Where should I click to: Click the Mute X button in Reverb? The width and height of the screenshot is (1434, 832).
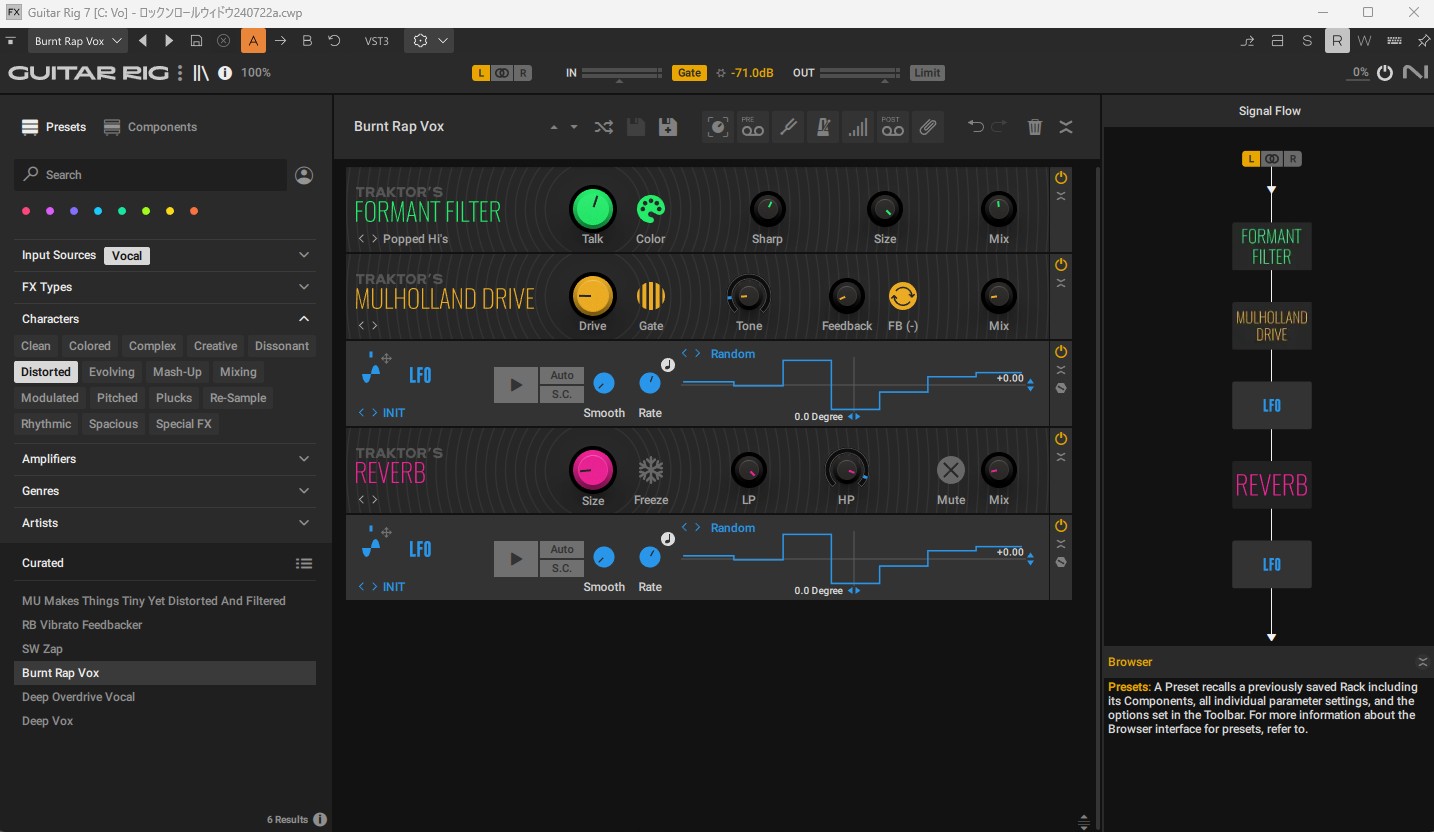[951, 471]
